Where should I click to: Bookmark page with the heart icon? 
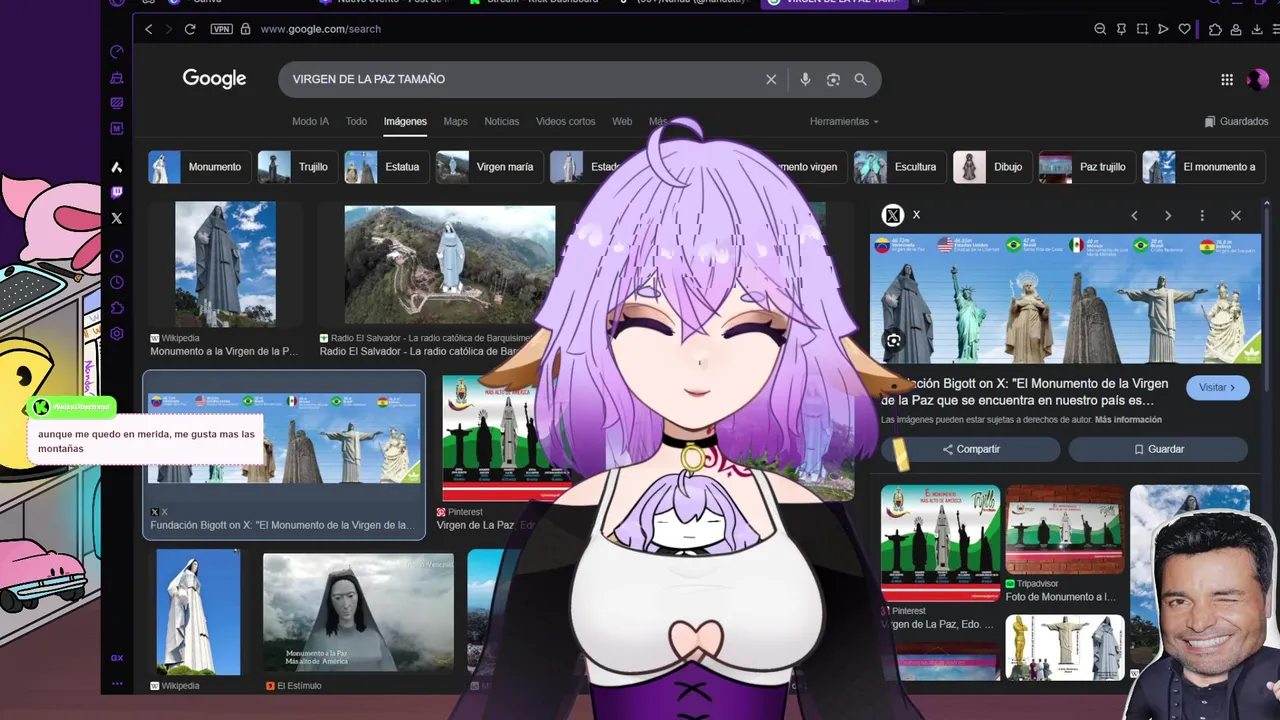[1185, 29]
